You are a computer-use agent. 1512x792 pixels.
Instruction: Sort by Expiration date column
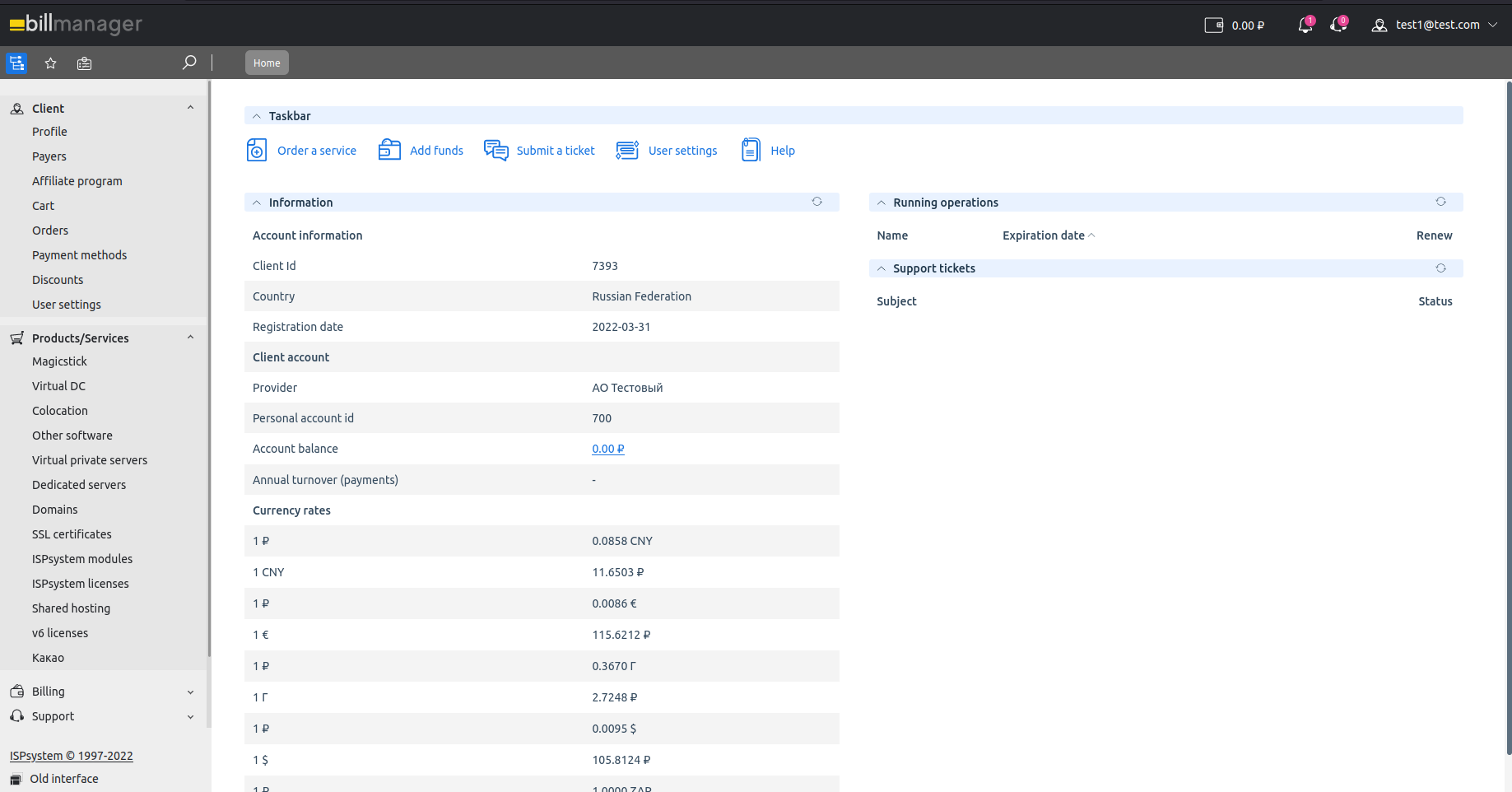tap(1049, 235)
